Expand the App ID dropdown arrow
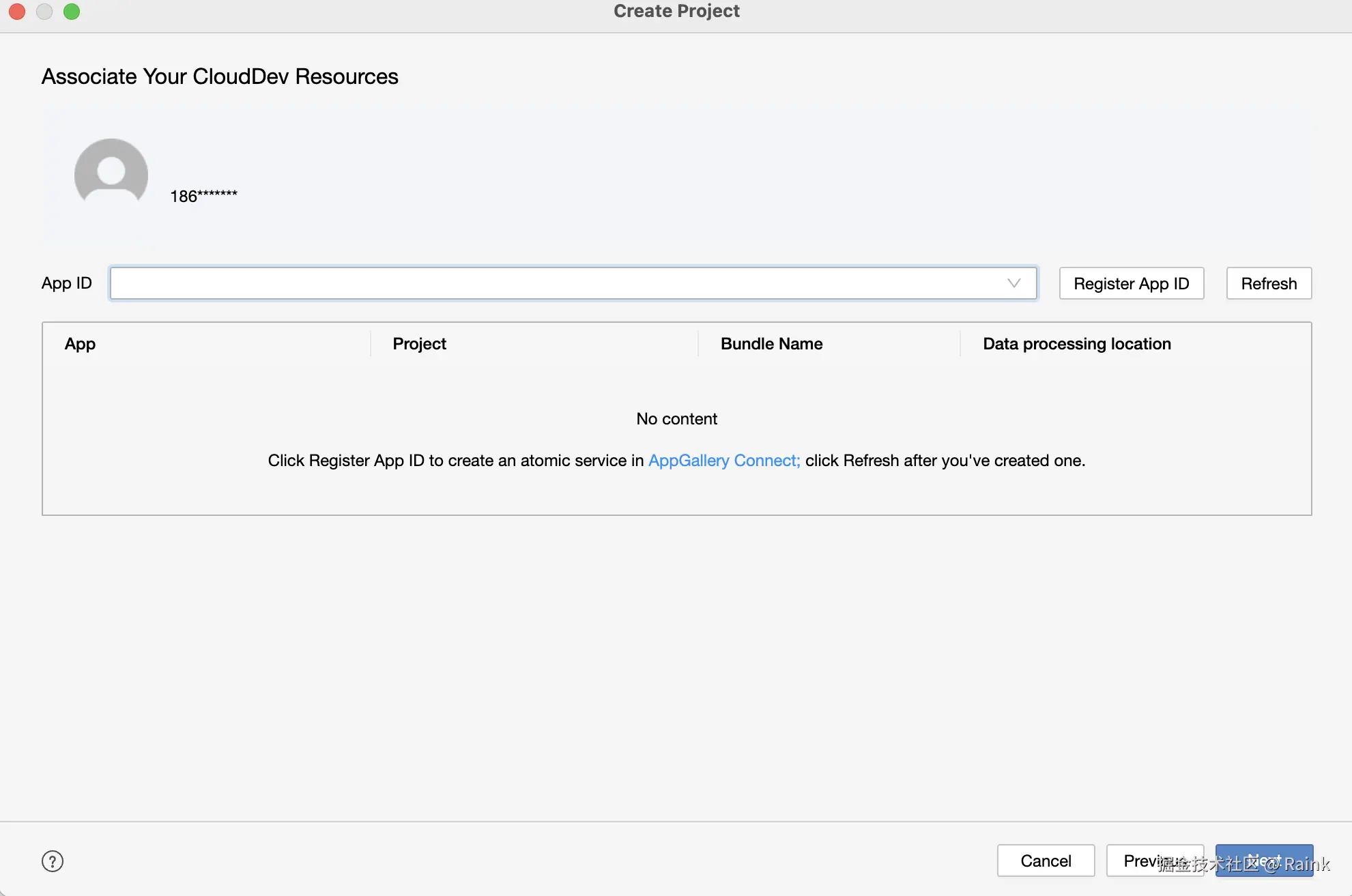This screenshot has width=1352, height=896. (x=1013, y=283)
